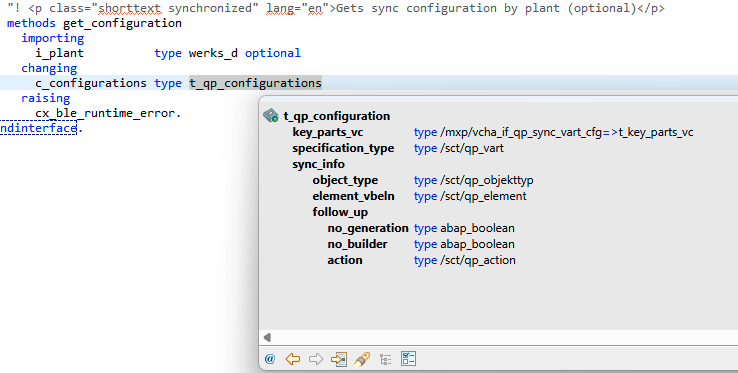Select the no_builder component
The image size is (738, 373).
click(x=357, y=244)
